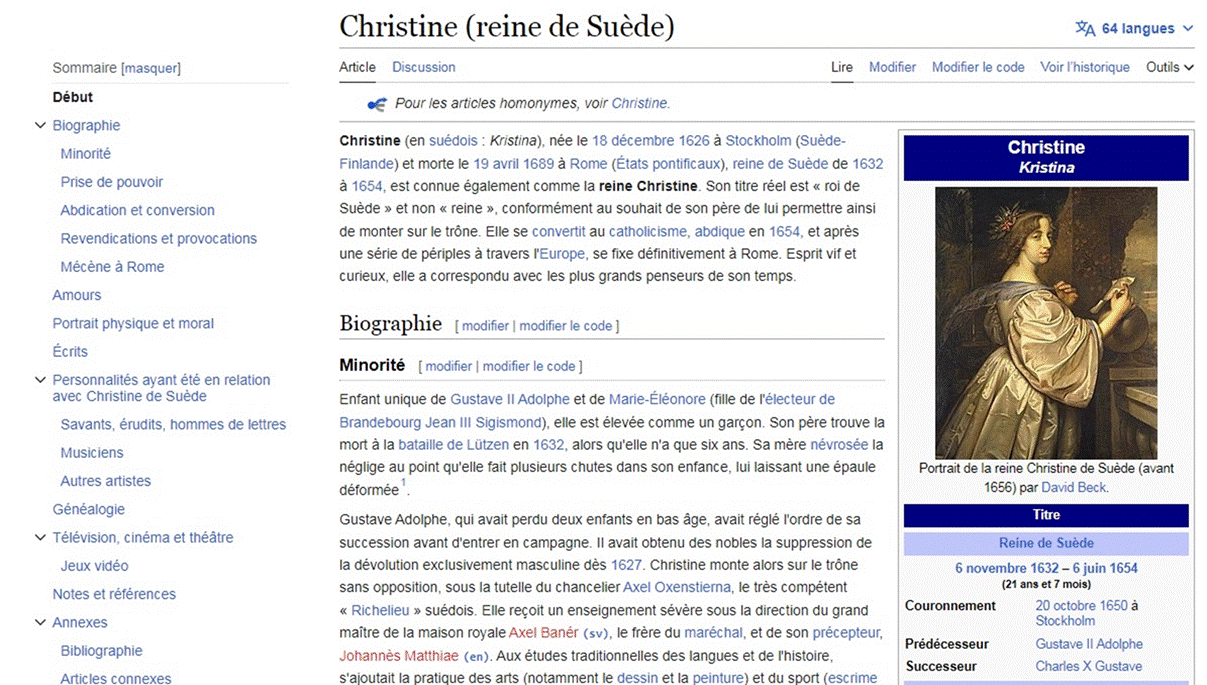
Task: Collapse the Biographie section in sidebar
Action: coord(40,125)
